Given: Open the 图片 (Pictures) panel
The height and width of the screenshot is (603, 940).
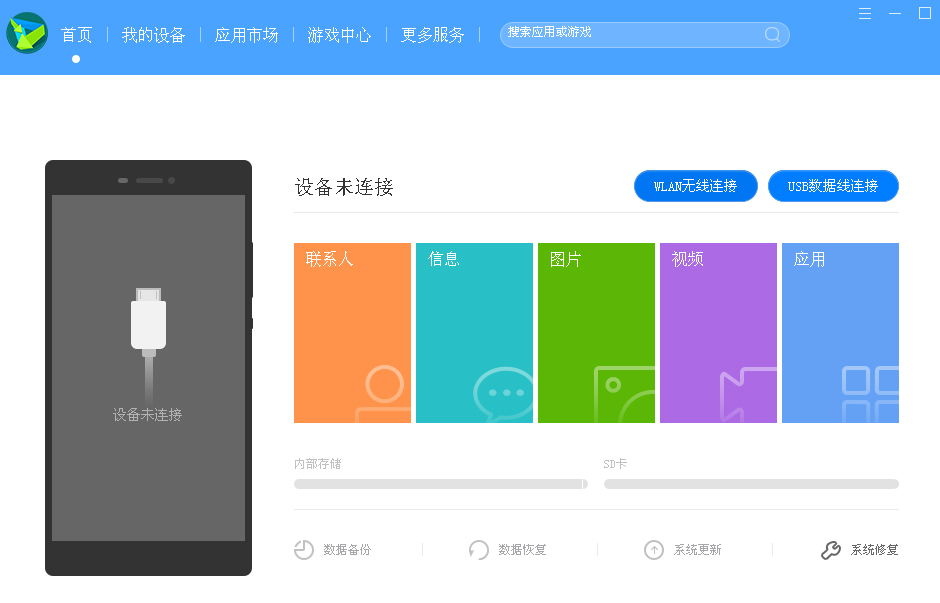Looking at the screenshot, I should (596, 332).
